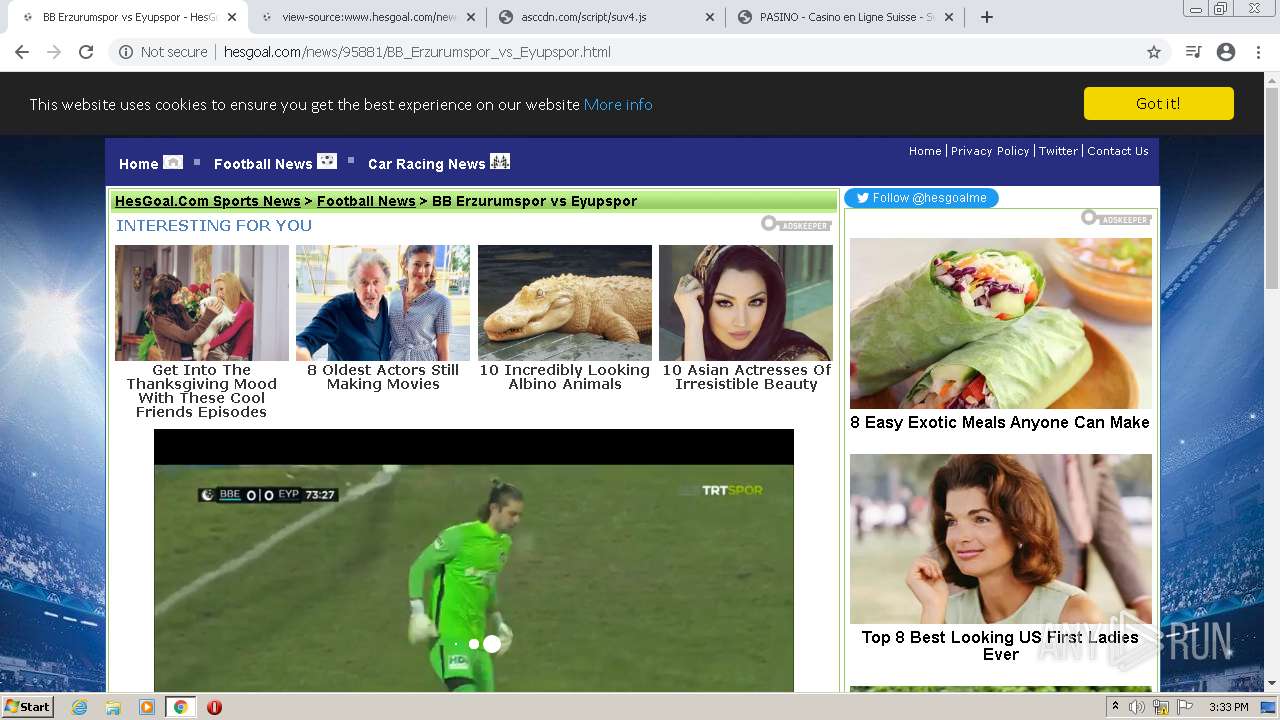The height and width of the screenshot is (720, 1280).
Task: Launch Internet Explorer from taskbar
Action: click(x=80, y=707)
